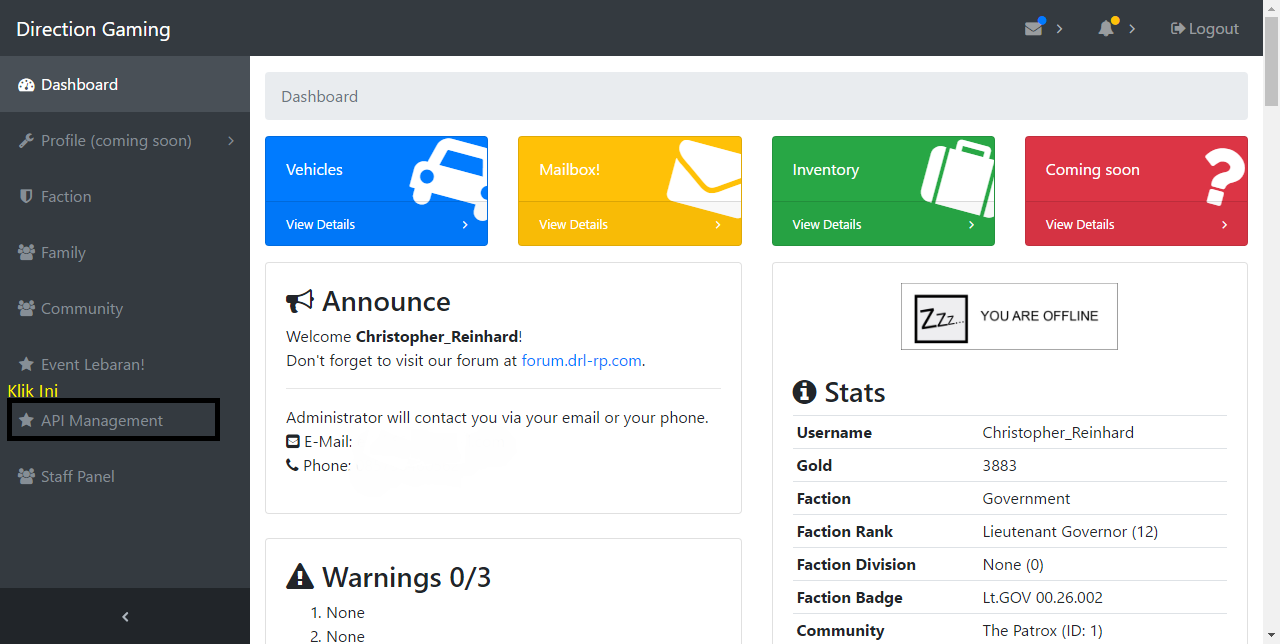View Details on the Coming soon card
Screen dimensions: 1280x644
1080,224
